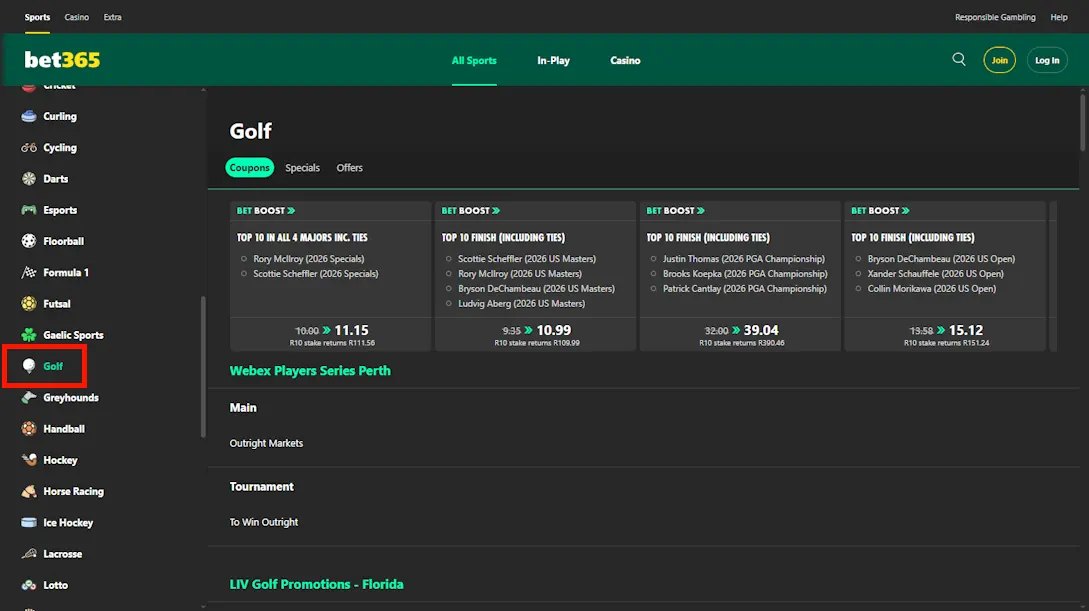Open the Esports section icon
The height and width of the screenshot is (611, 1089).
pyautogui.click(x=29, y=209)
